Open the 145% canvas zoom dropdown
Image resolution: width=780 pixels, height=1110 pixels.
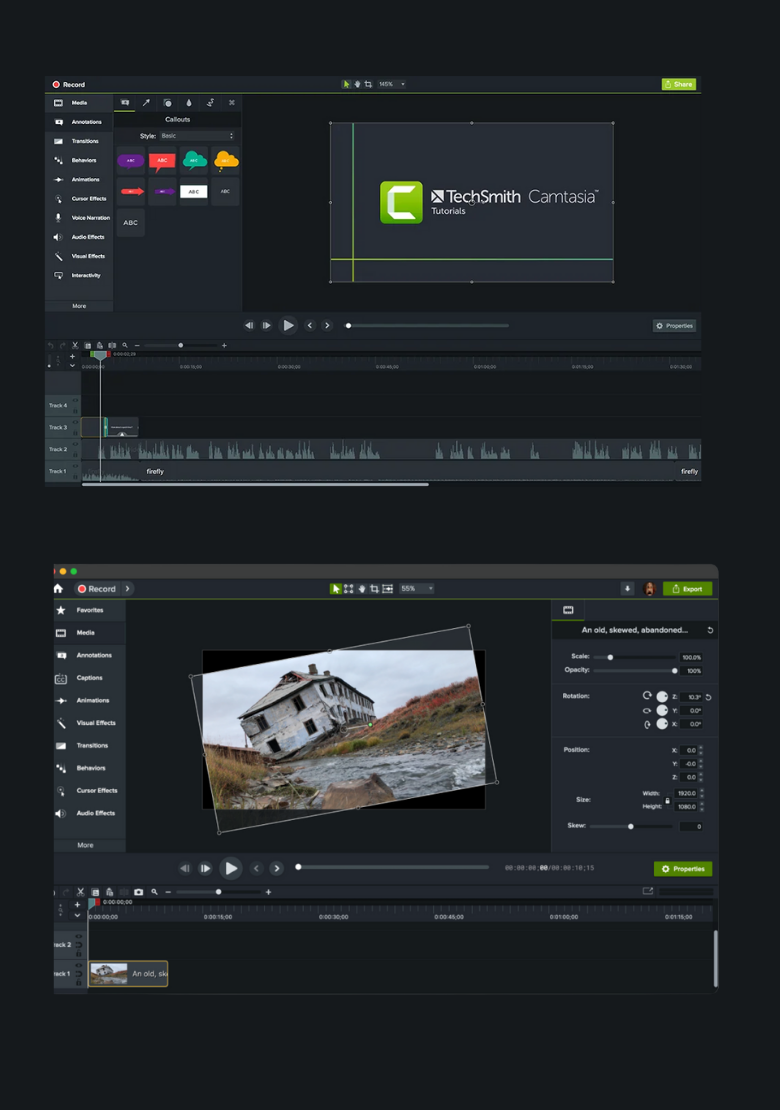pyautogui.click(x=392, y=84)
